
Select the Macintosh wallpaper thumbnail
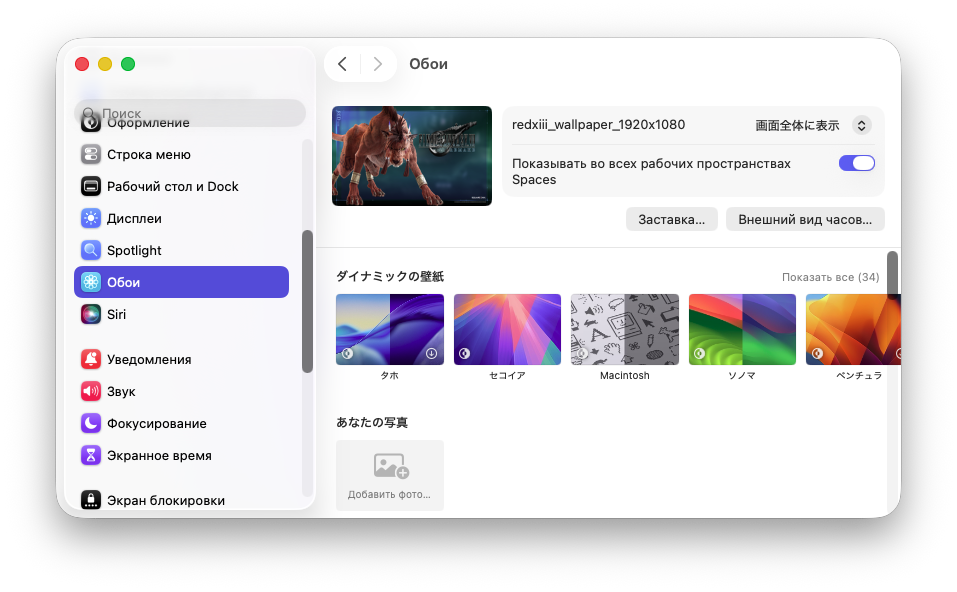625,330
